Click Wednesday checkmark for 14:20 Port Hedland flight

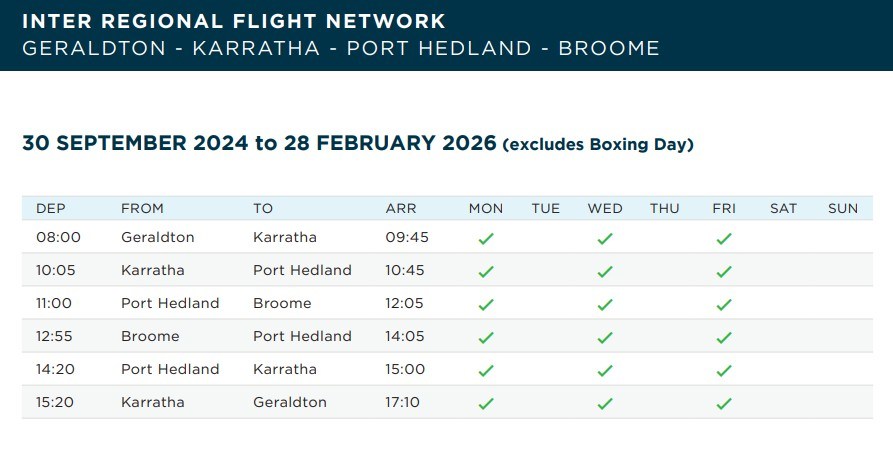(x=605, y=371)
